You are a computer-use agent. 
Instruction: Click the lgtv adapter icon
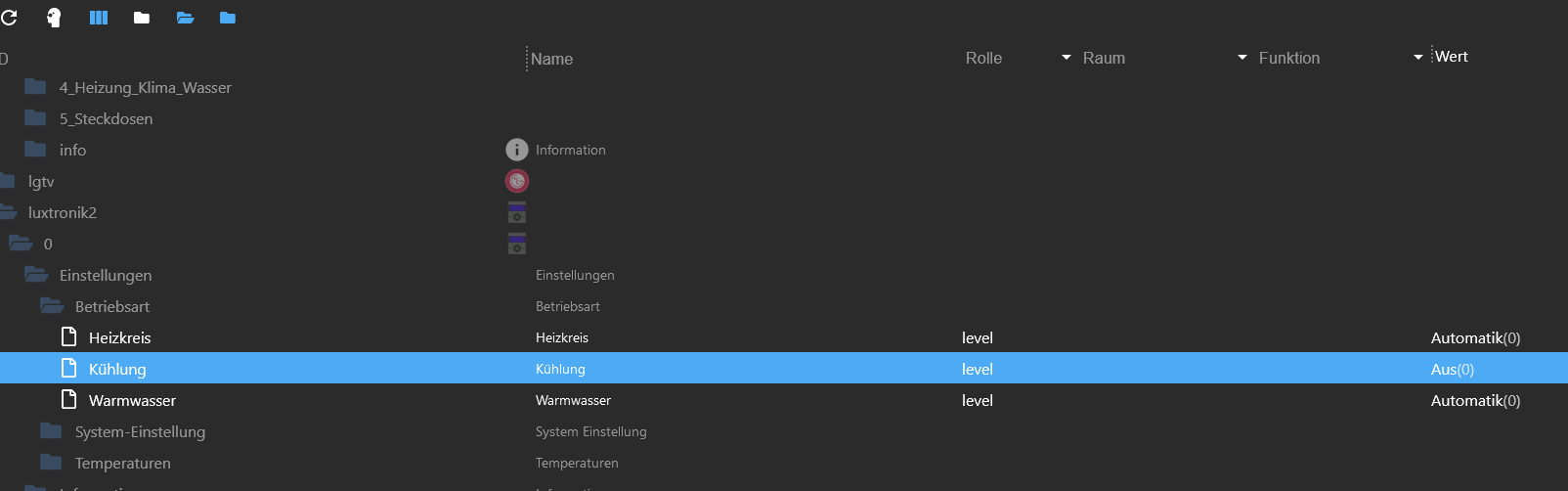click(x=516, y=181)
